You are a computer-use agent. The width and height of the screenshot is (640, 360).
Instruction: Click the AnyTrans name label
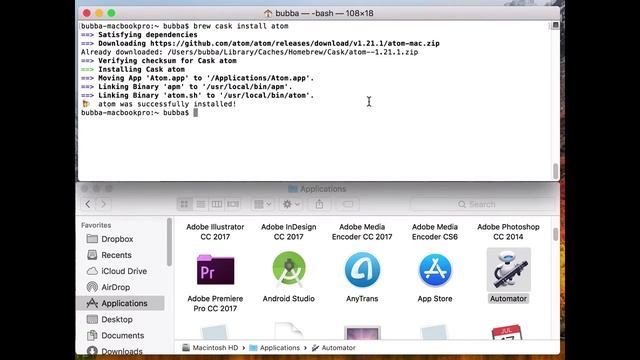tap(362, 299)
